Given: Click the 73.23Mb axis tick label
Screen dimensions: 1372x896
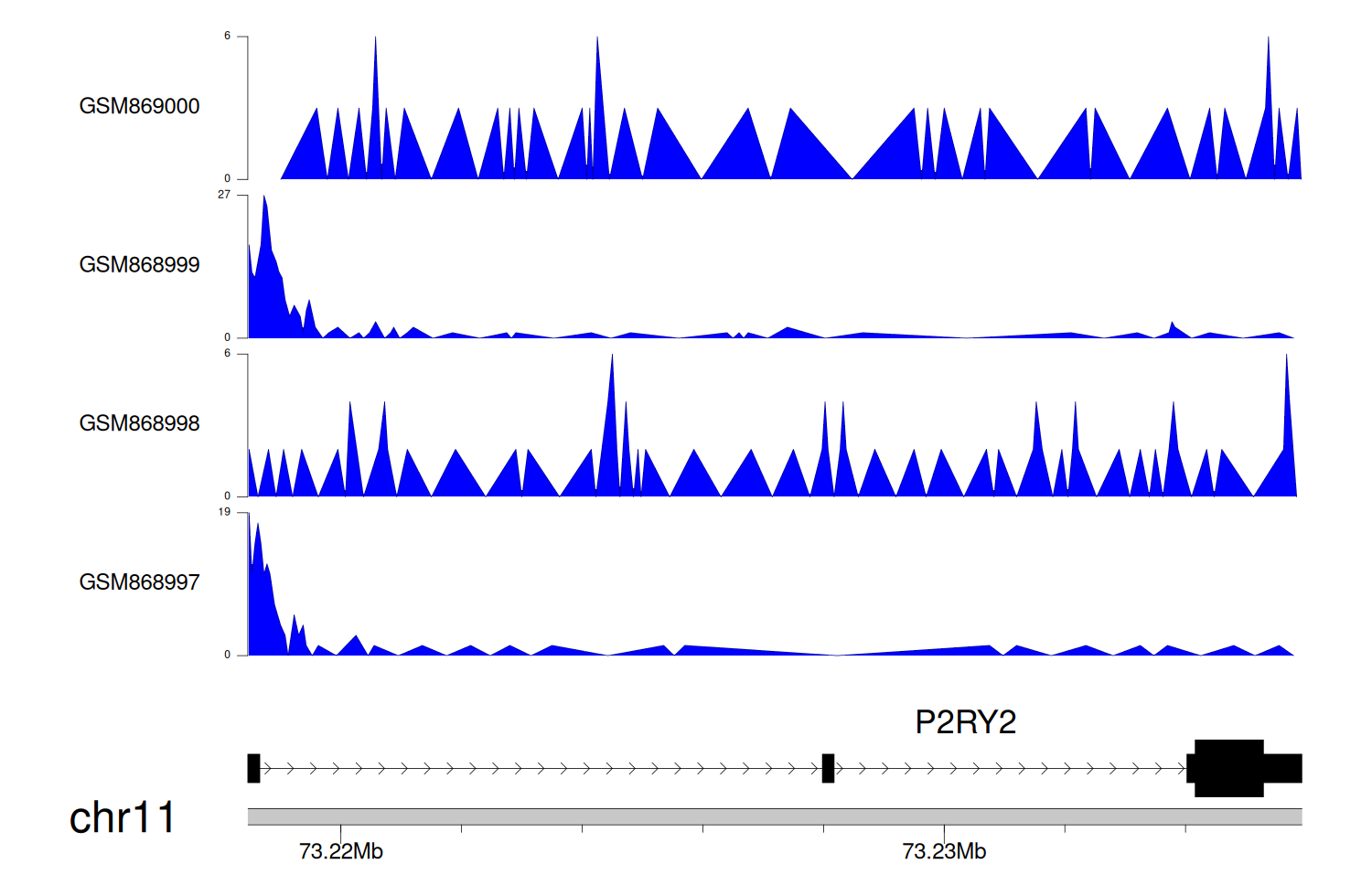Looking at the screenshot, I should coord(944,852).
